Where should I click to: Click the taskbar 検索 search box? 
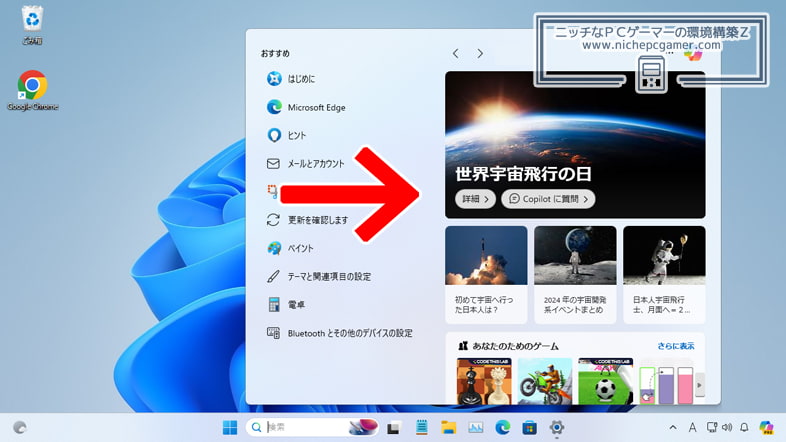click(312, 427)
